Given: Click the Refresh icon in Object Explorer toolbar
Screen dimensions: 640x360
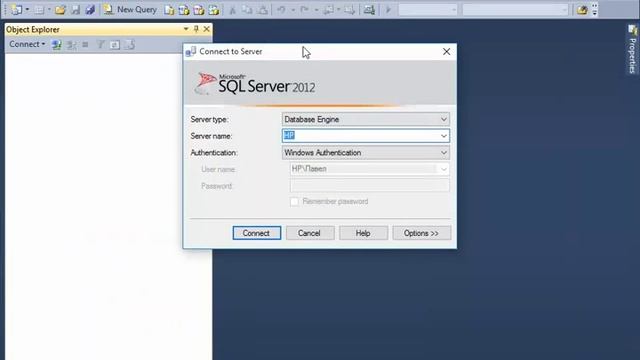Looking at the screenshot, I should pos(115,44).
